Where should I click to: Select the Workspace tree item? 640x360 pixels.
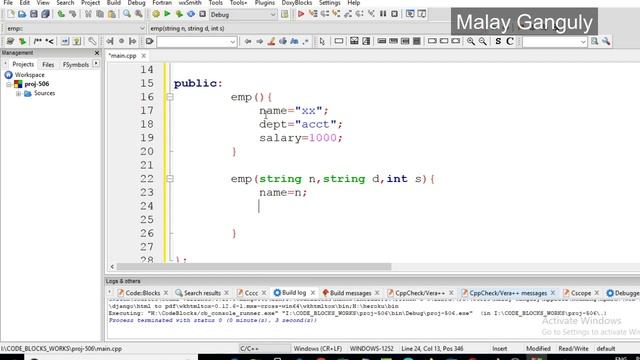29,75
